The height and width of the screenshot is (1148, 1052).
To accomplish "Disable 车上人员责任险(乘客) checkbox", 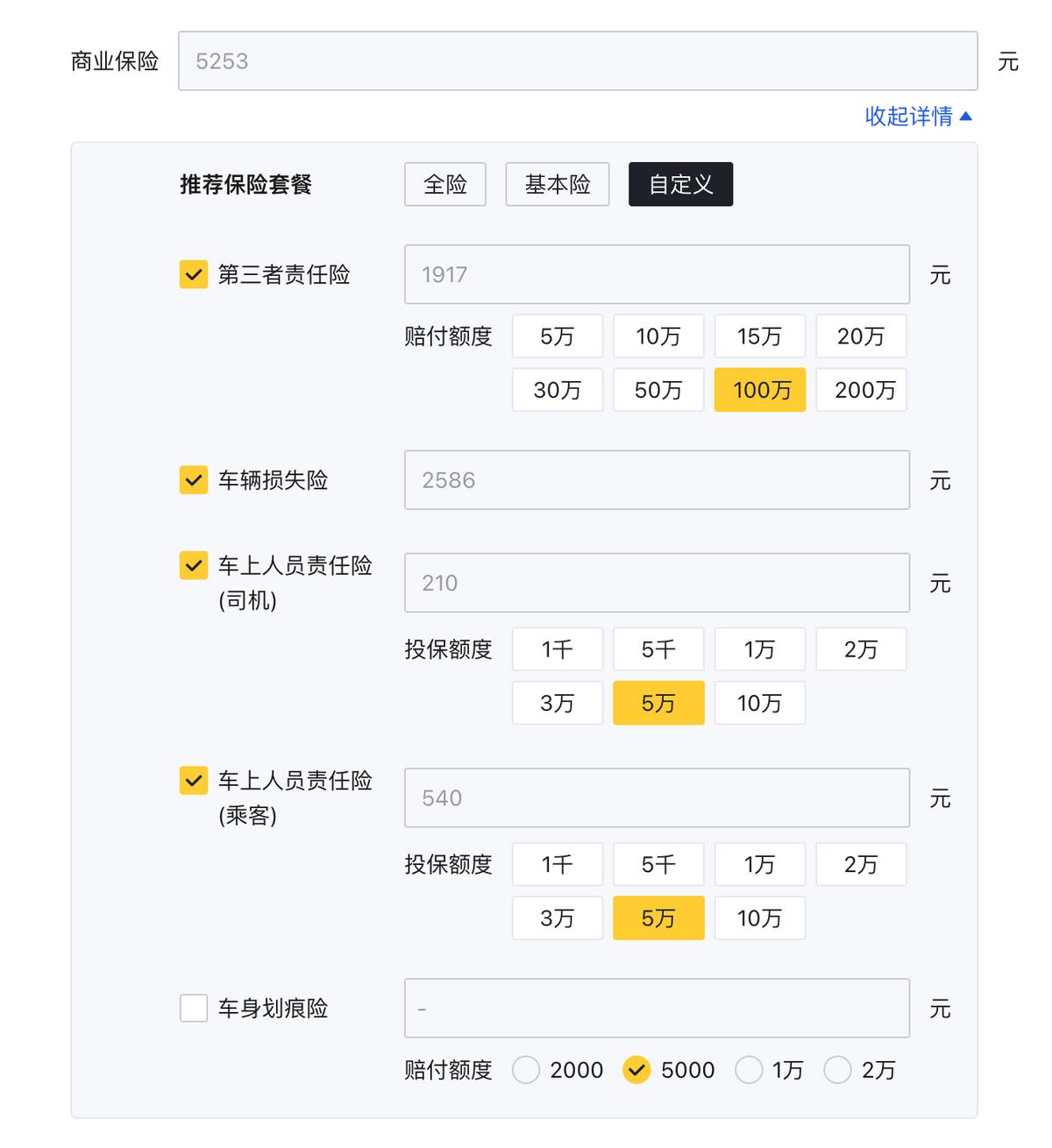I will coord(194,781).
